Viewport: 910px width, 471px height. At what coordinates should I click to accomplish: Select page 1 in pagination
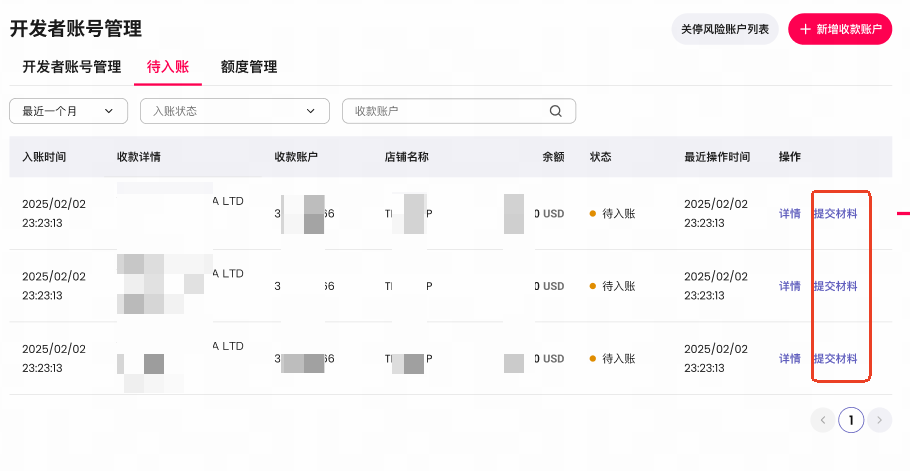851,420
